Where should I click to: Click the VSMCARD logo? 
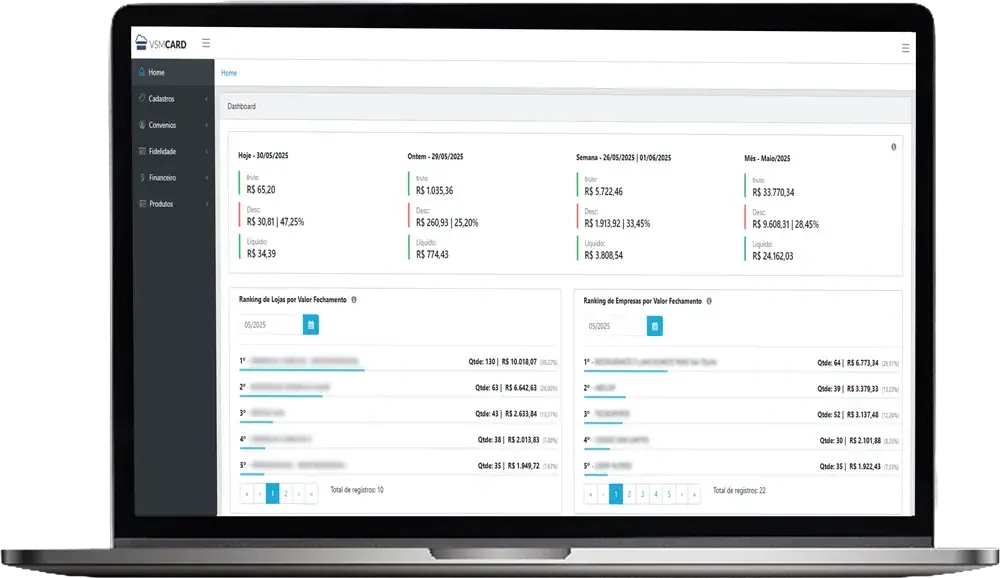point(160,43)
